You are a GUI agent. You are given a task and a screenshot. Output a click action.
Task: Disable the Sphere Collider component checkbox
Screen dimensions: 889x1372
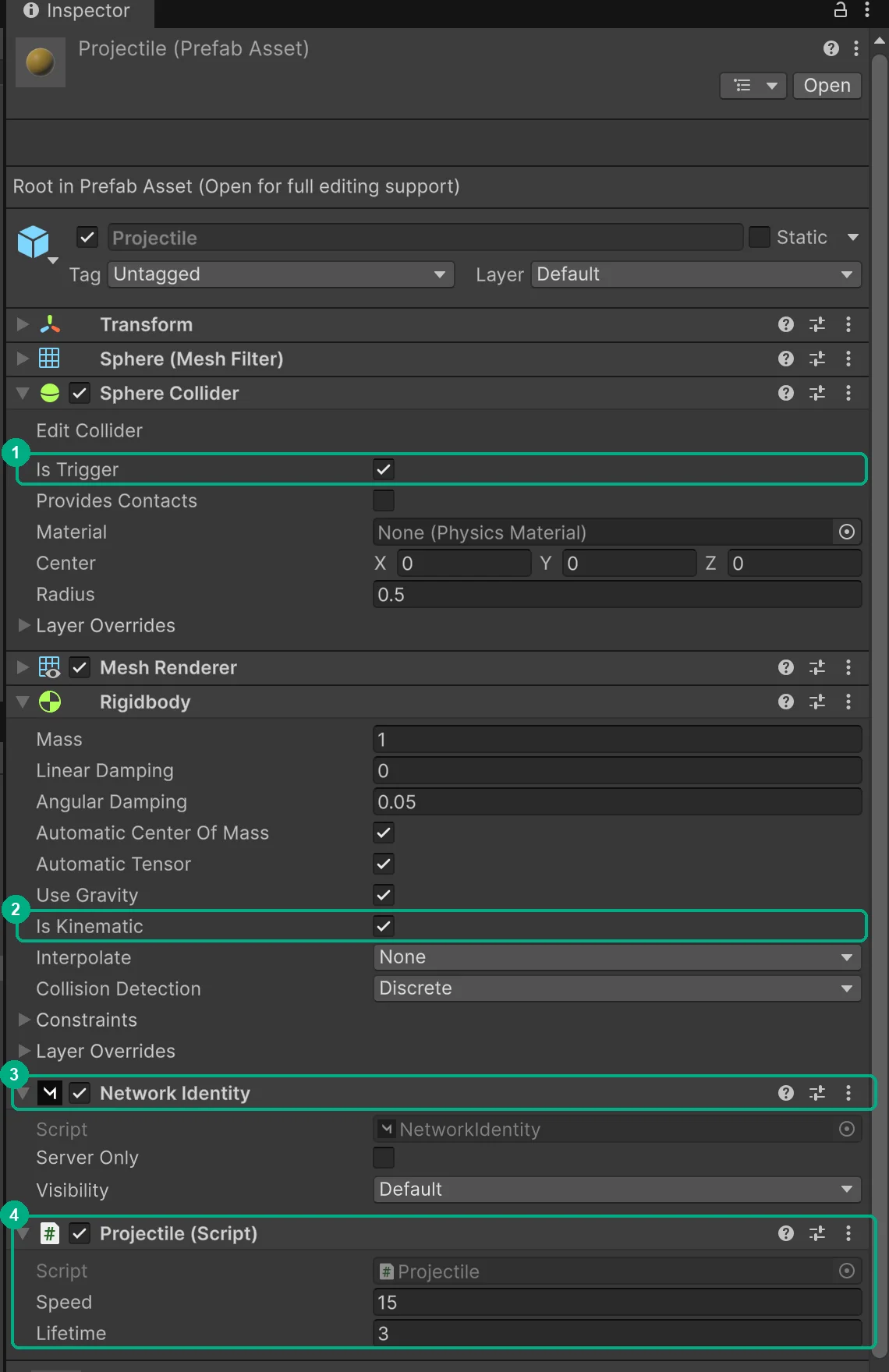tap(80, 393)
